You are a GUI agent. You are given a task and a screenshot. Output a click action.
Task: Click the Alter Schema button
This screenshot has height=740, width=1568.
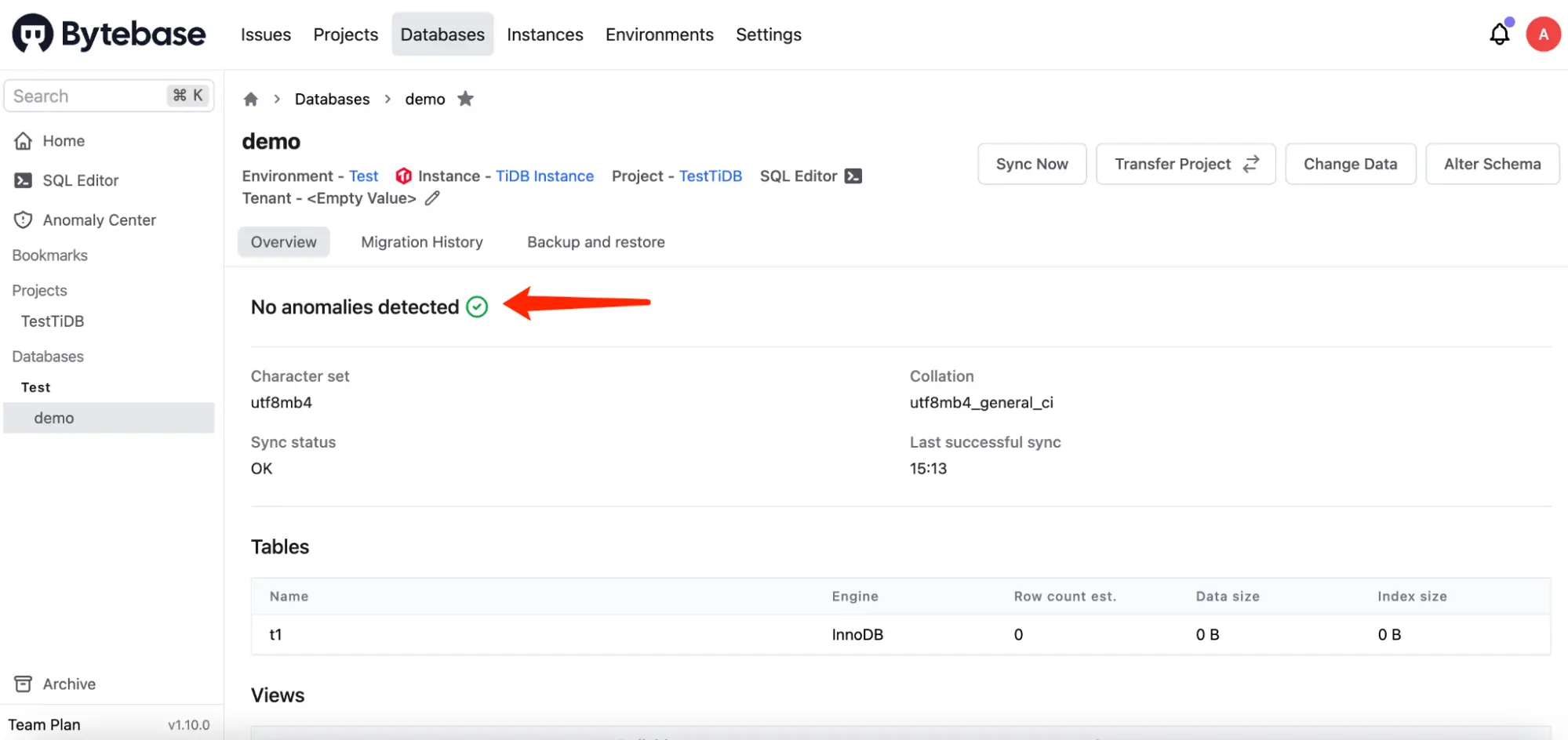[x=1493, y=164]
